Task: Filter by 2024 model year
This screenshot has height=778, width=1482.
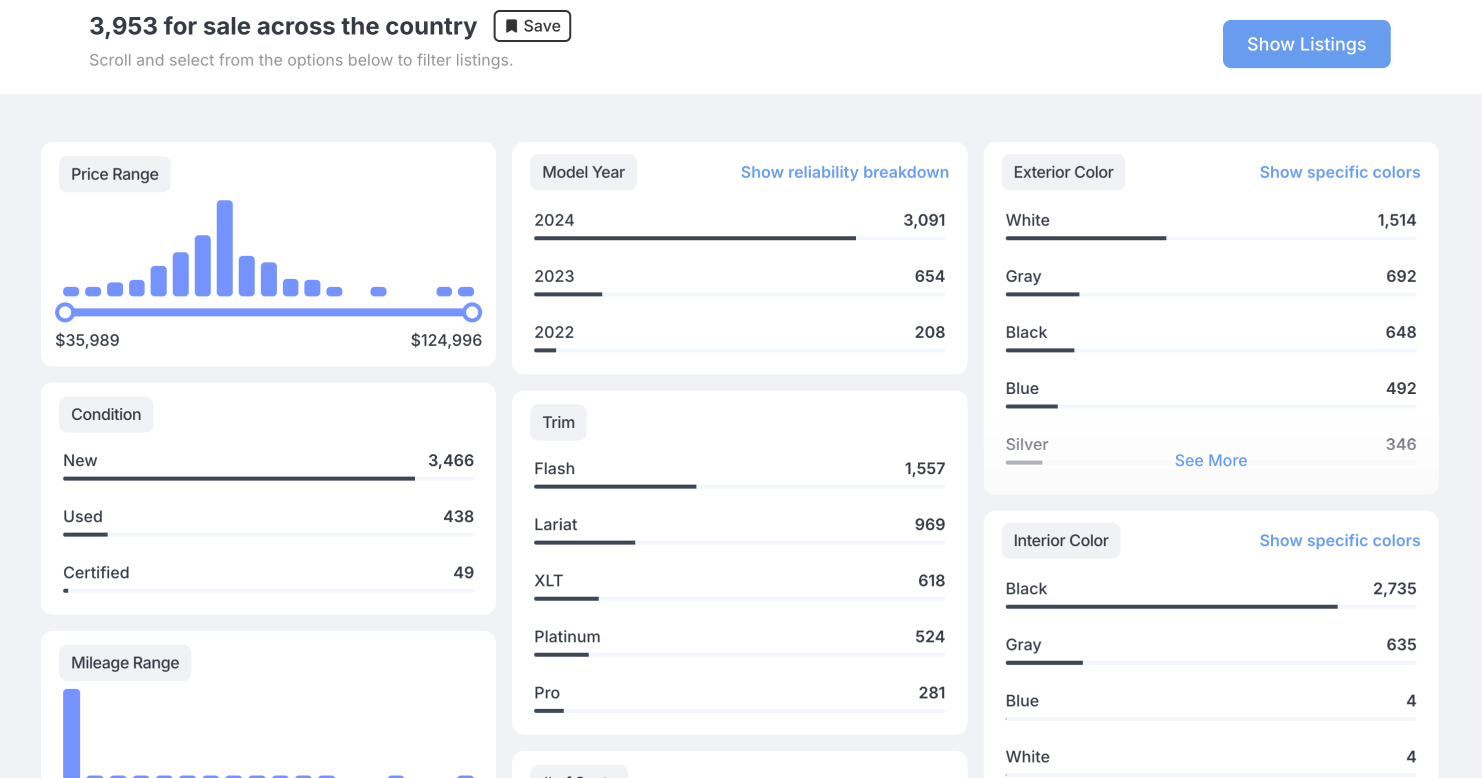Action: (739, 221)
